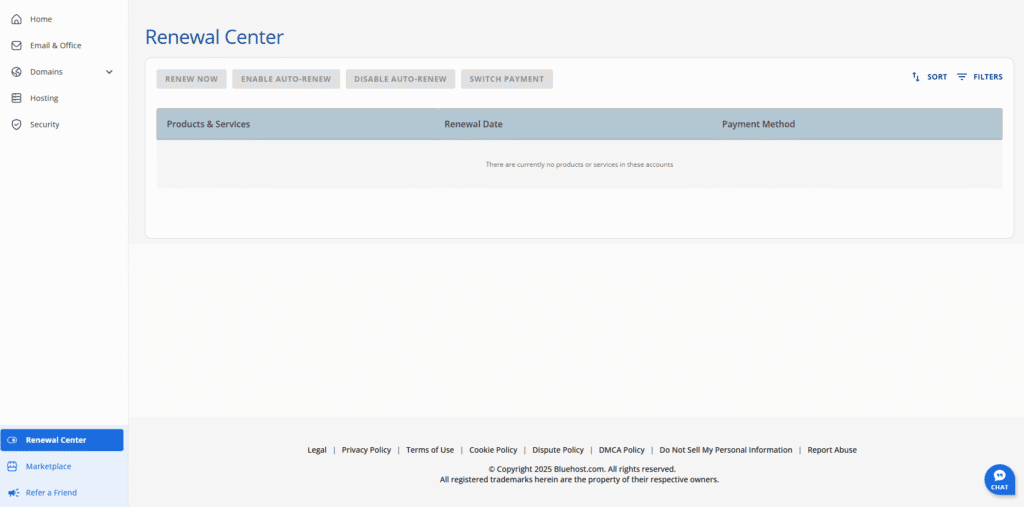Click the filters lines icon
The image size is (1024, 507).
pos(962,77)
